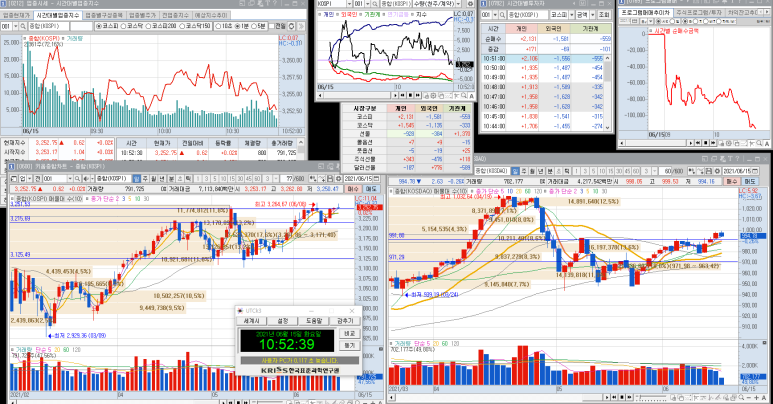Select the 코스피200 radio button
The height and width of the screenshot is (404, 773).
click(148, 26)
